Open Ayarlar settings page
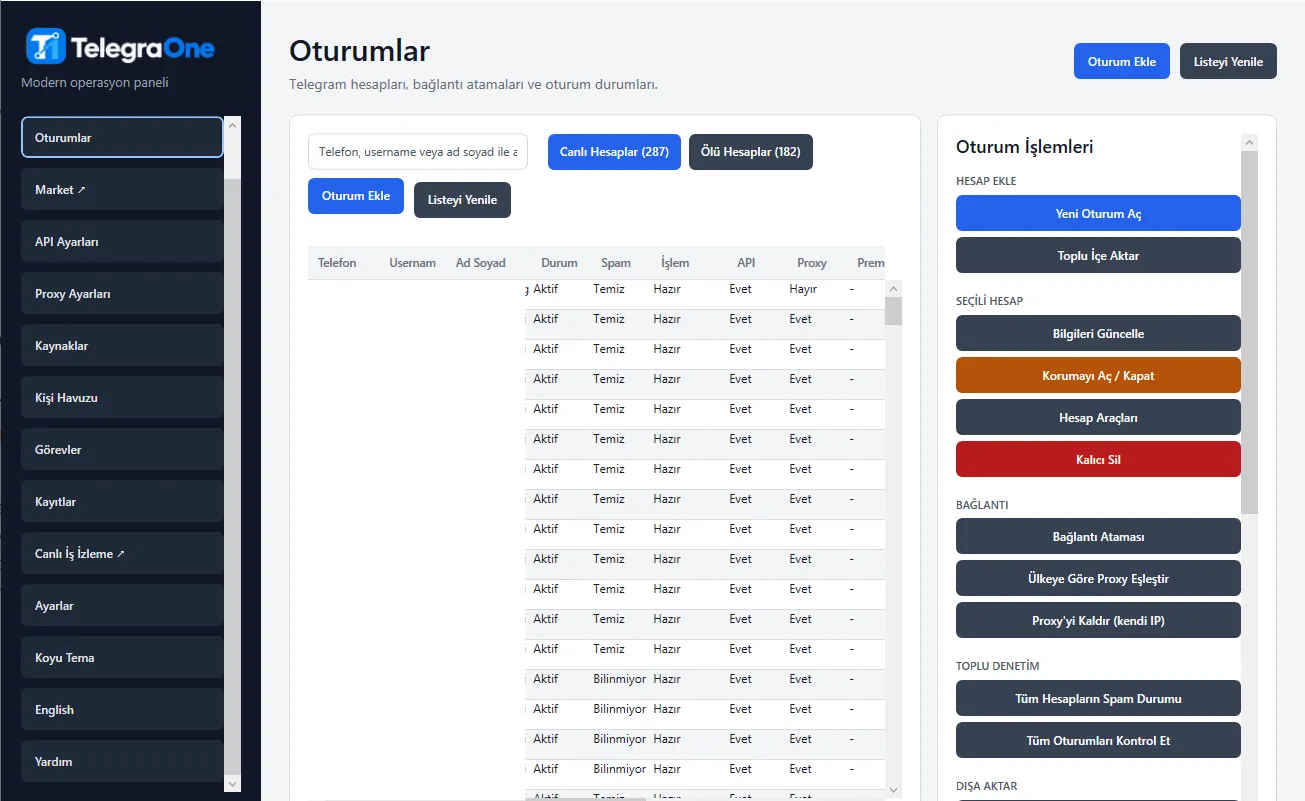1305x801 pixels. click(122, 606)
